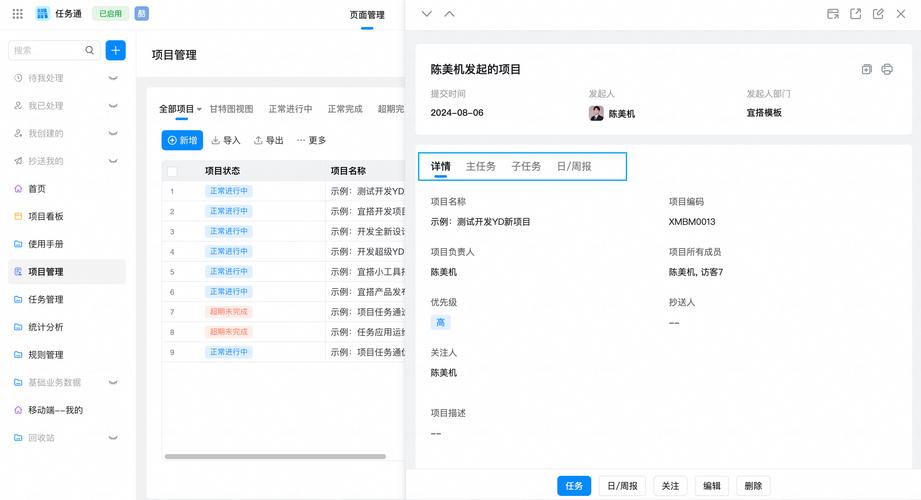The height and width of the screenshot is (500, 921).
Task: Go to next record with down chevron
Action: click(427, 14)
